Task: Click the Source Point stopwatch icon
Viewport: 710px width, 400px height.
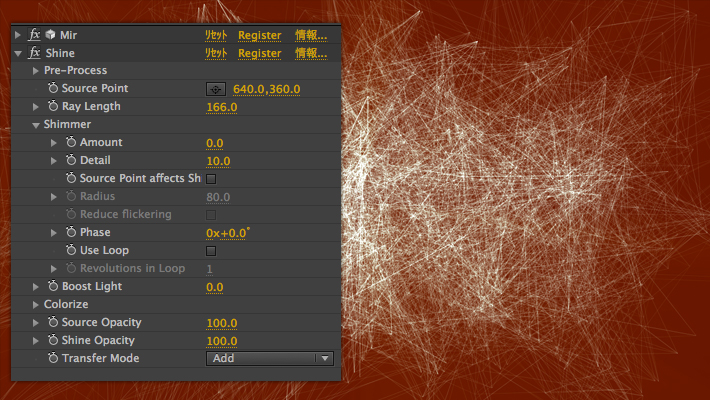Action: (x=53, y=89)
